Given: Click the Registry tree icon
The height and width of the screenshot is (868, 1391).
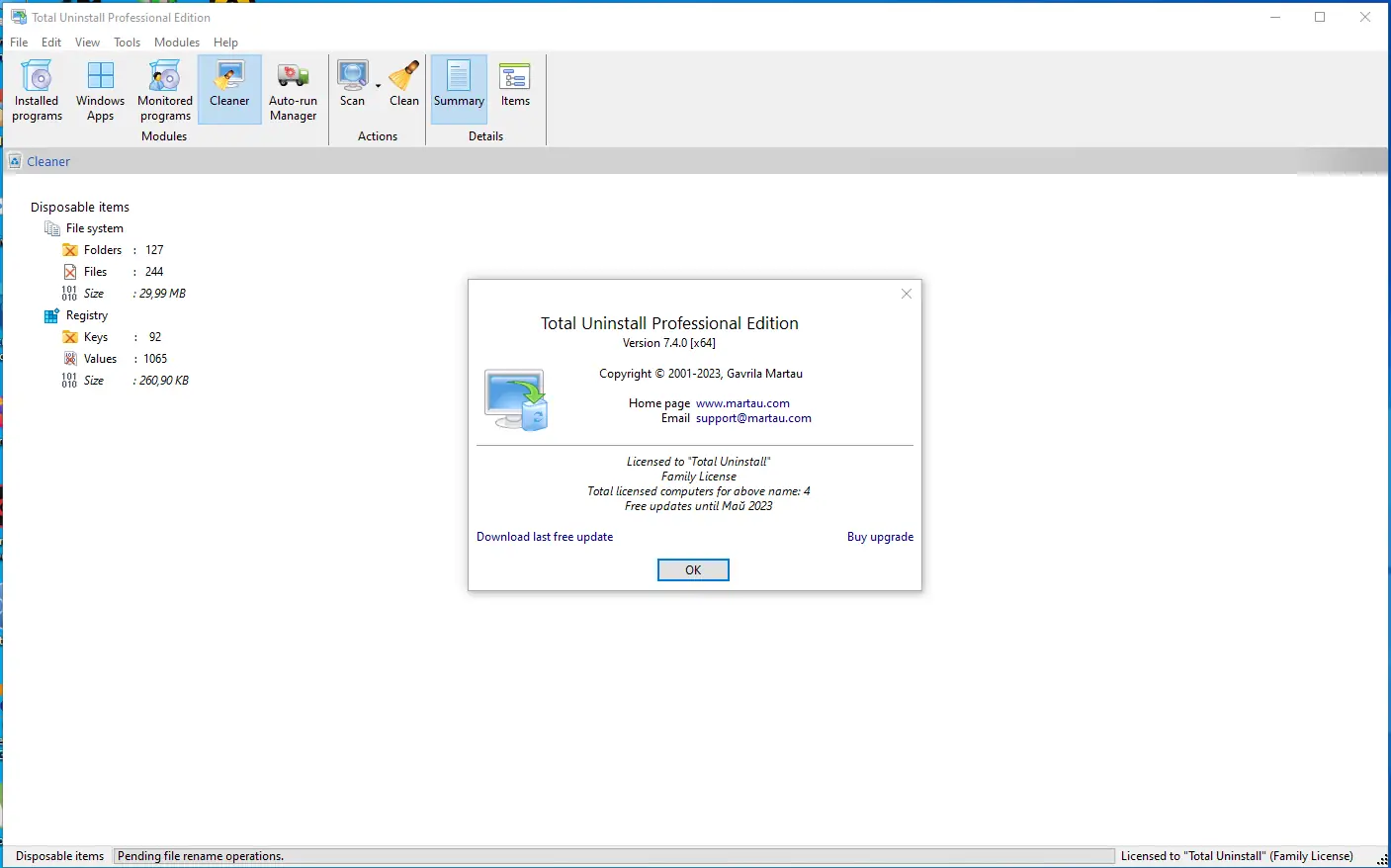Looking at the screenshot, I should (x=51, y=315).
